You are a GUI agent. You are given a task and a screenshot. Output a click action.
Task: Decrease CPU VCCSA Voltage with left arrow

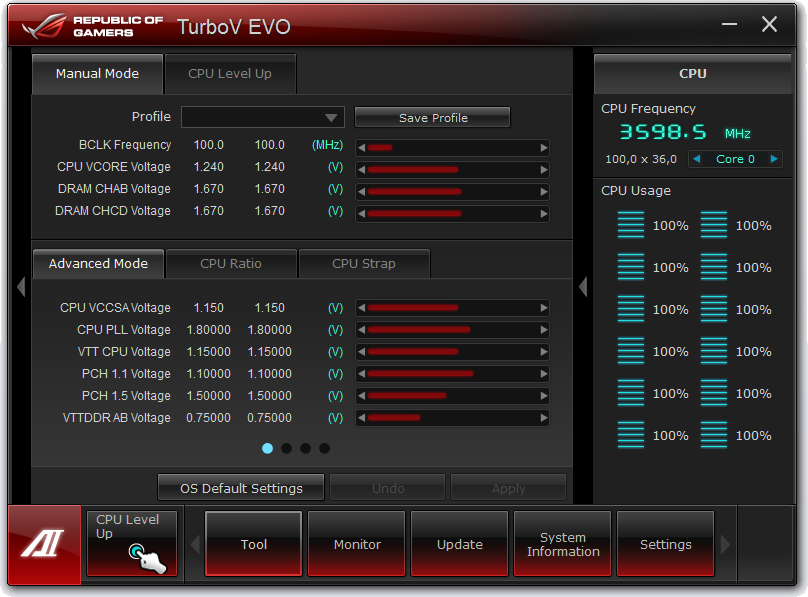click(362, 308)
